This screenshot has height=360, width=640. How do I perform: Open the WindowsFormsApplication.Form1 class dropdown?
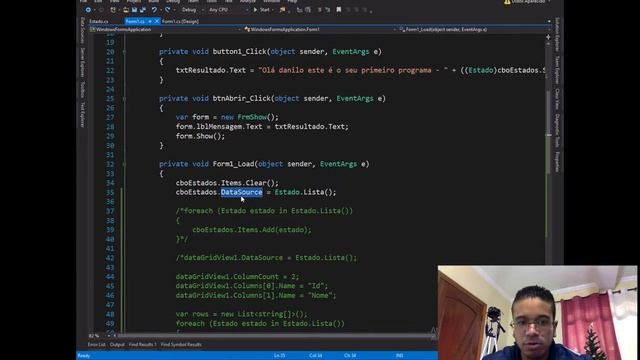pyautogui.click(x=320, y=29)
